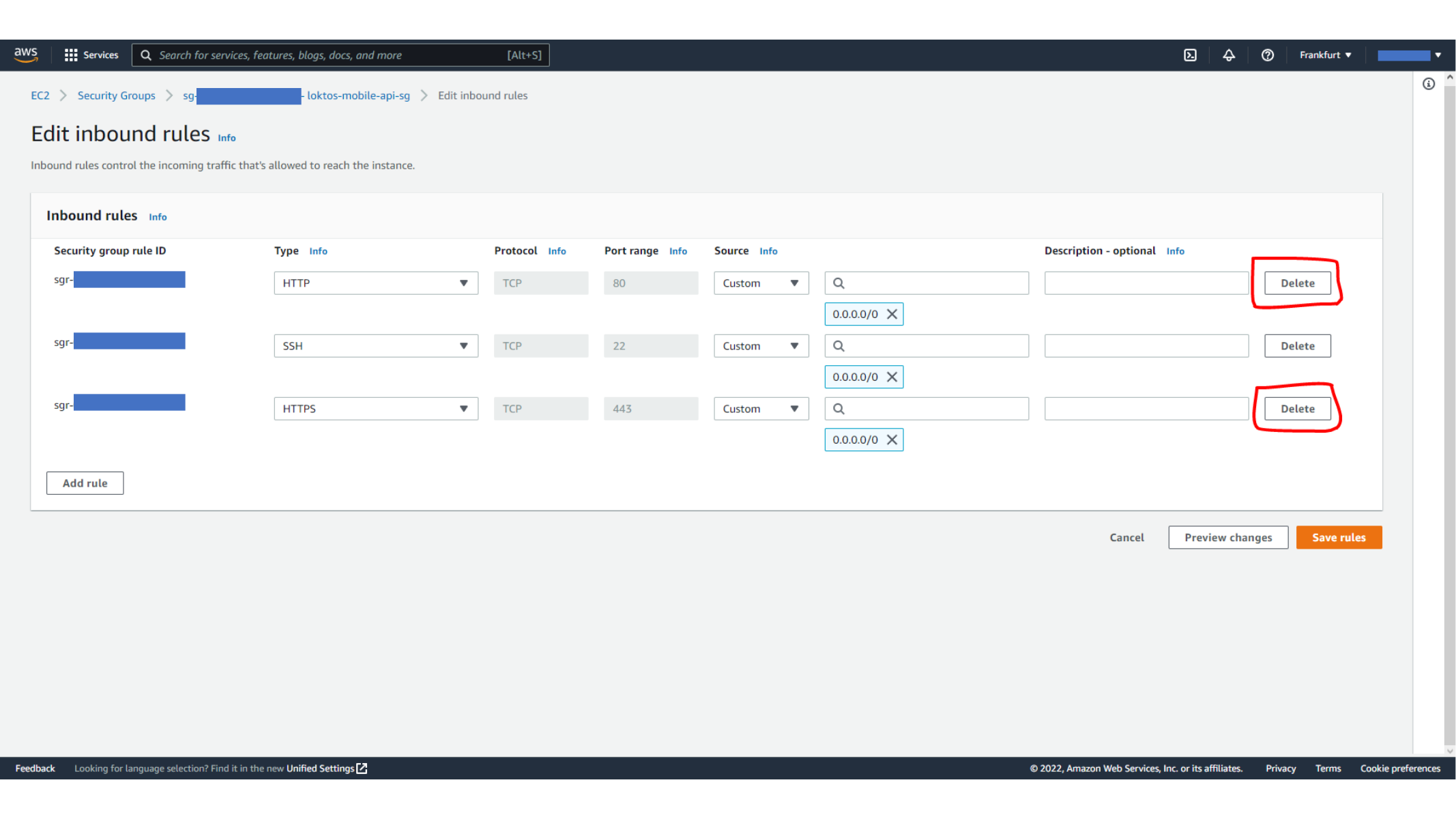Click the source search field for SSH rule
1456x819 pixels.
tap(927, 346)
